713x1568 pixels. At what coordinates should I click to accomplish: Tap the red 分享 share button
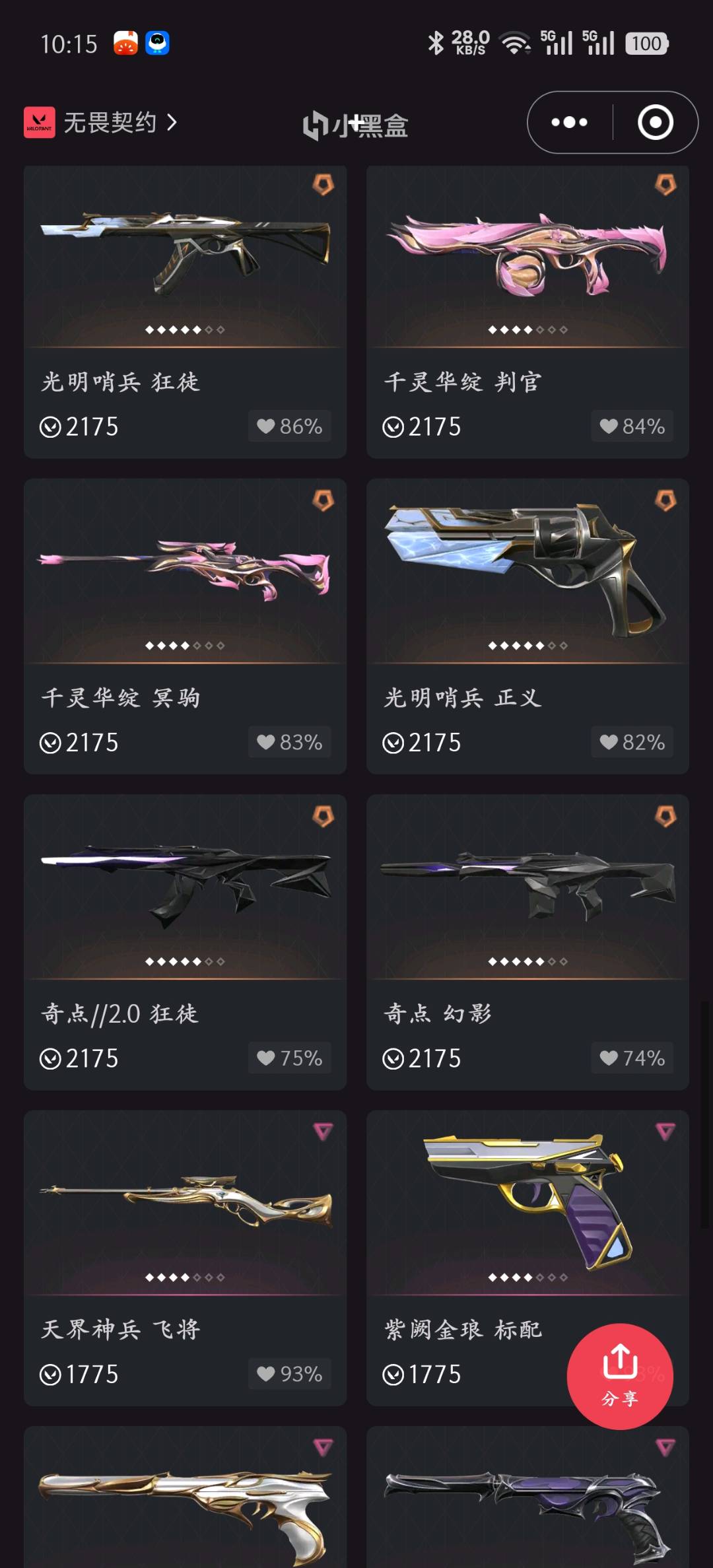click(620, 1377)
